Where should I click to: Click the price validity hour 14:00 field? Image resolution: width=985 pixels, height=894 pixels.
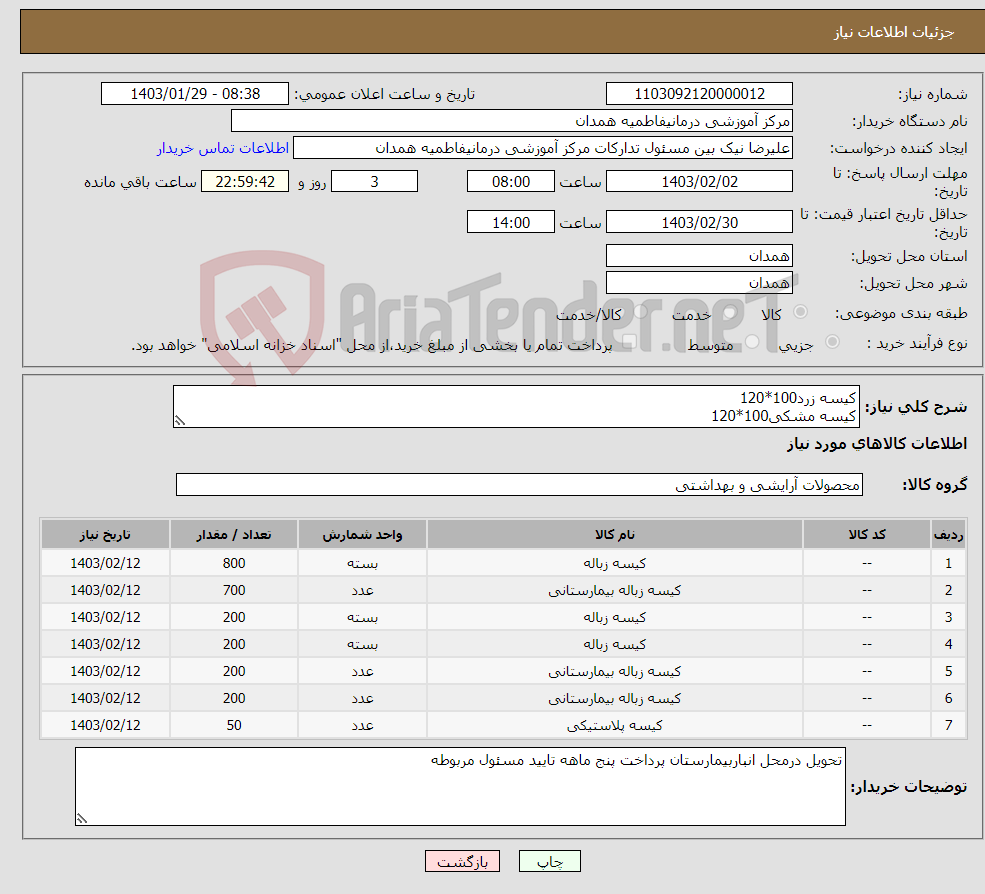[511, 222]
